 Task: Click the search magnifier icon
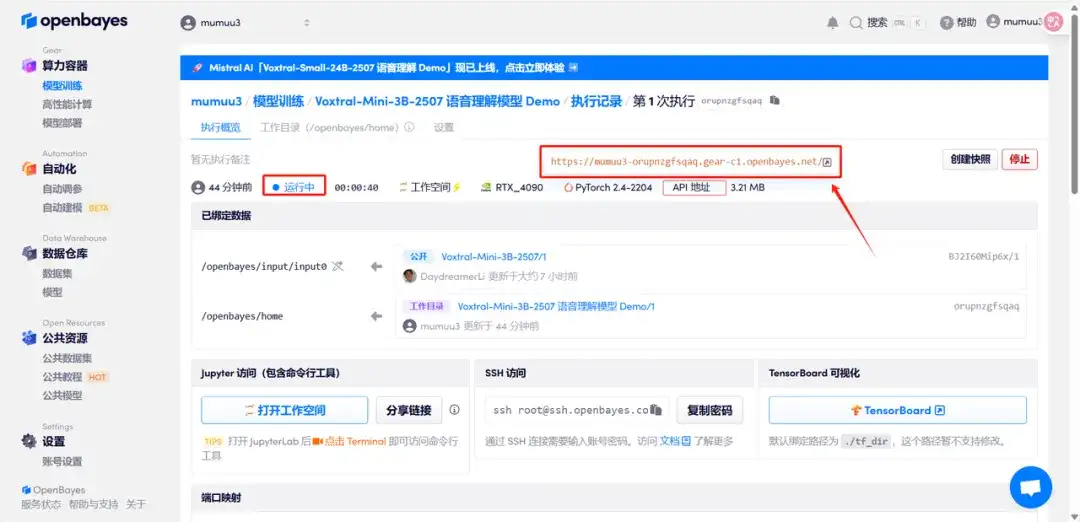tap(856, 23)
